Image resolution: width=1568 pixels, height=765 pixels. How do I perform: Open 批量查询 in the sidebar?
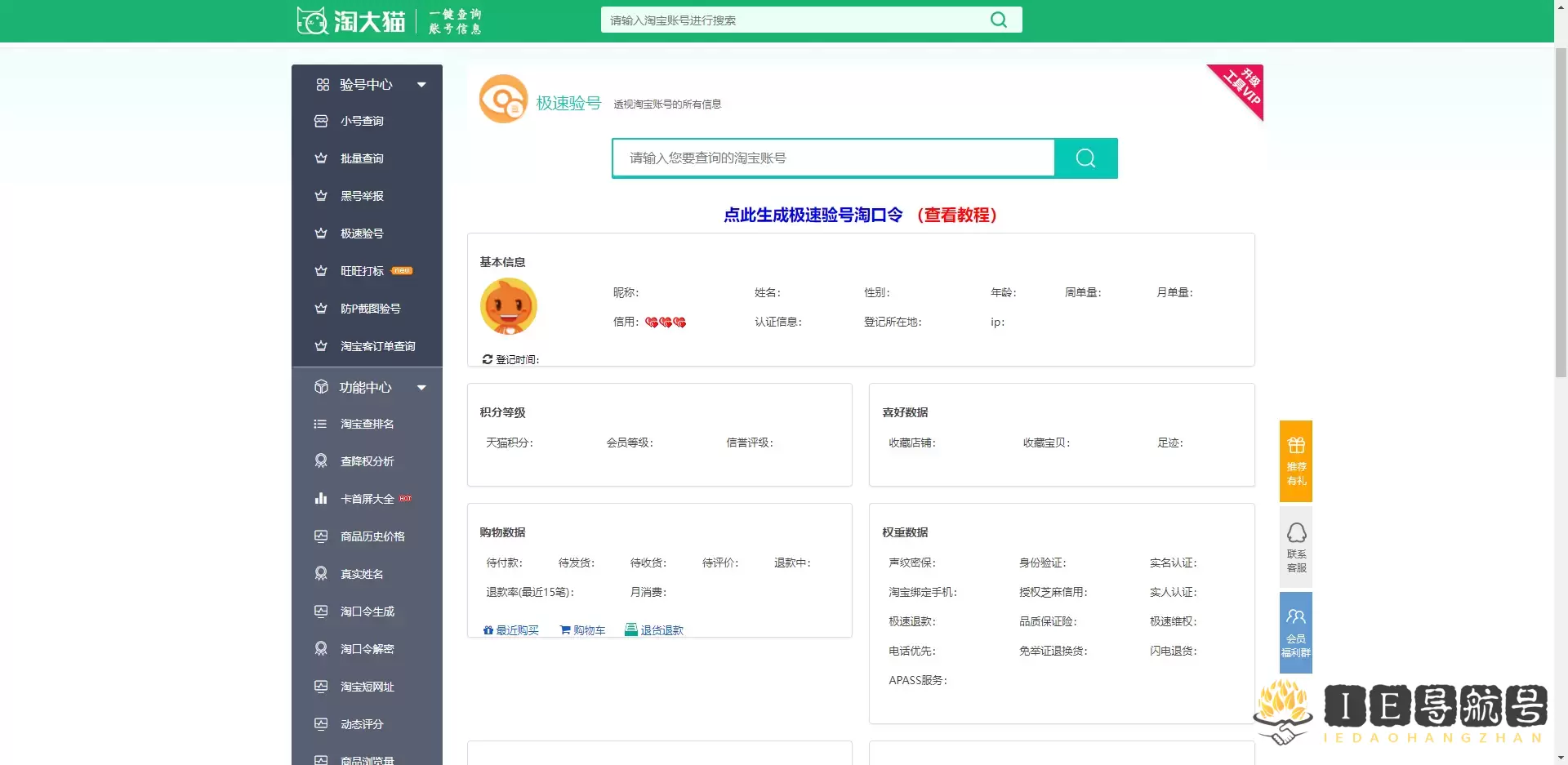click(362, 158)
